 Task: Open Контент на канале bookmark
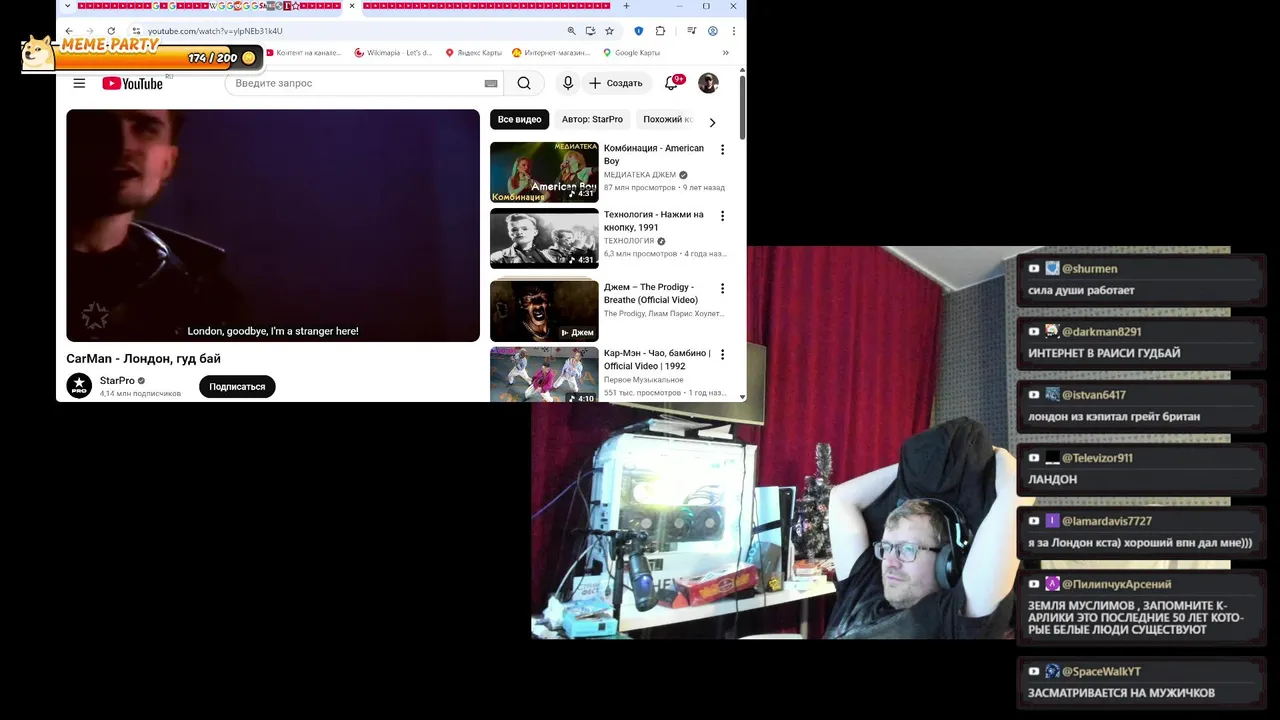(x=303, y=53)
